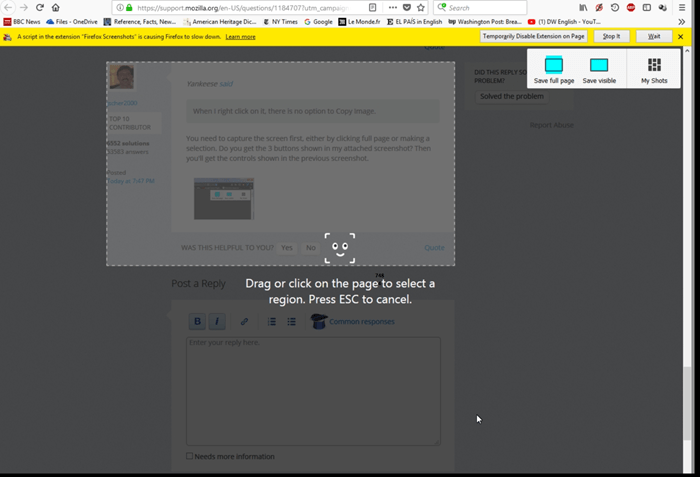
Task: Show more bookmarks with the chevron
Action: coord(681,21)
